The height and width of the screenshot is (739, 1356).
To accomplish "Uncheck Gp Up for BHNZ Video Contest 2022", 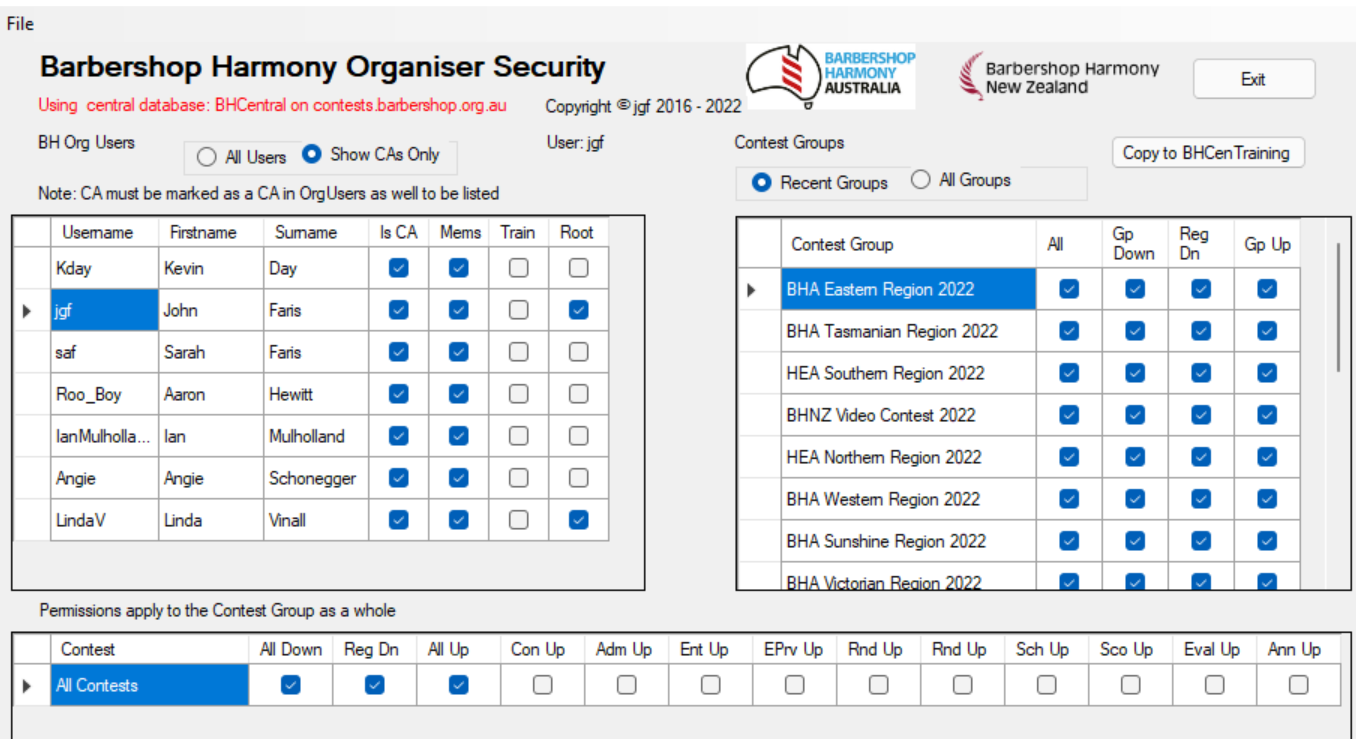I will 1267,415.
